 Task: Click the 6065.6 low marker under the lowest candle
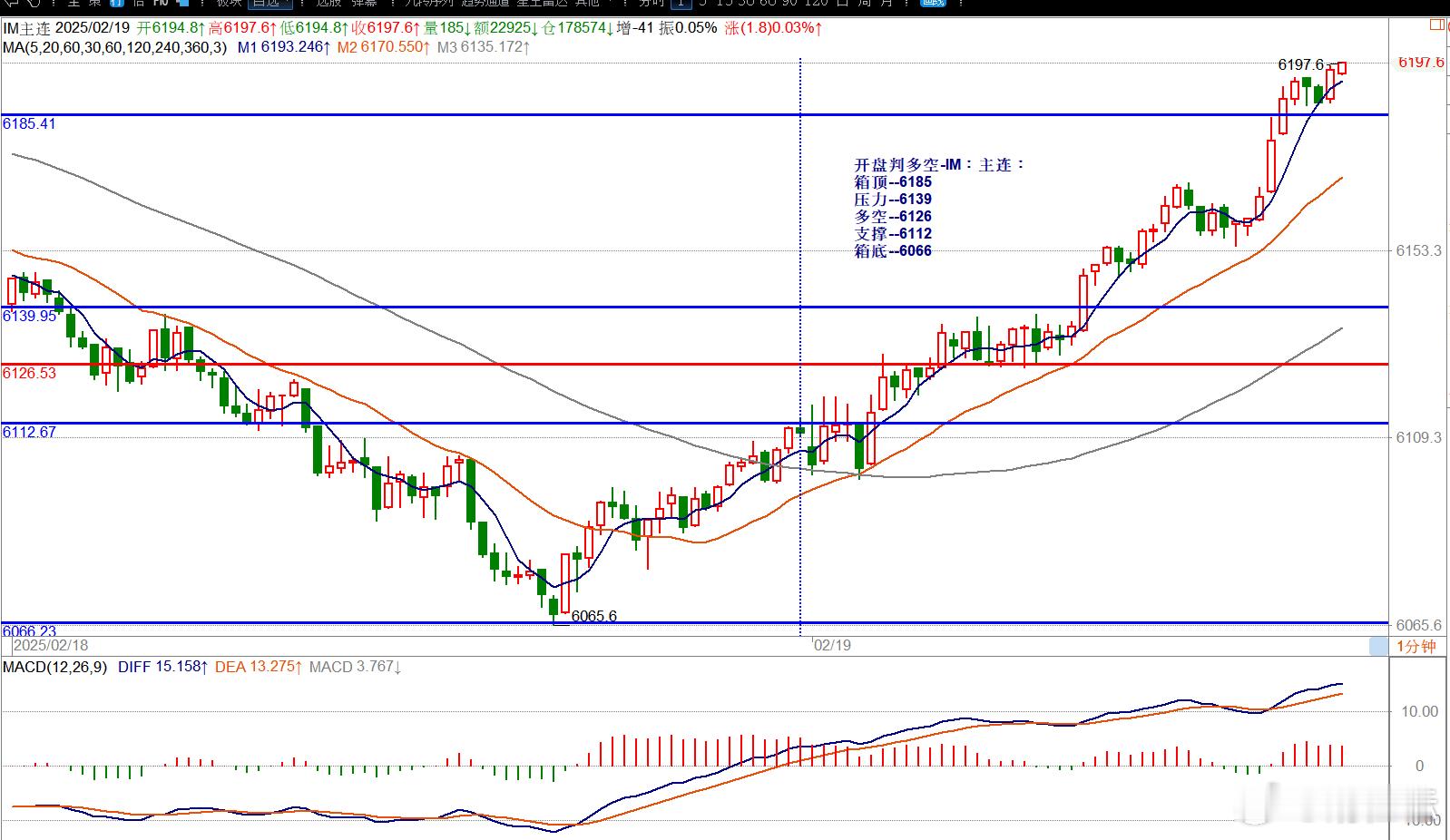point(594,616)
